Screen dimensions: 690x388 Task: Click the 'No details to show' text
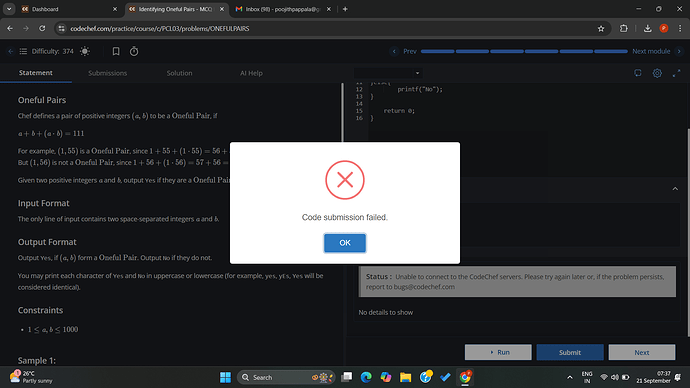385,312
